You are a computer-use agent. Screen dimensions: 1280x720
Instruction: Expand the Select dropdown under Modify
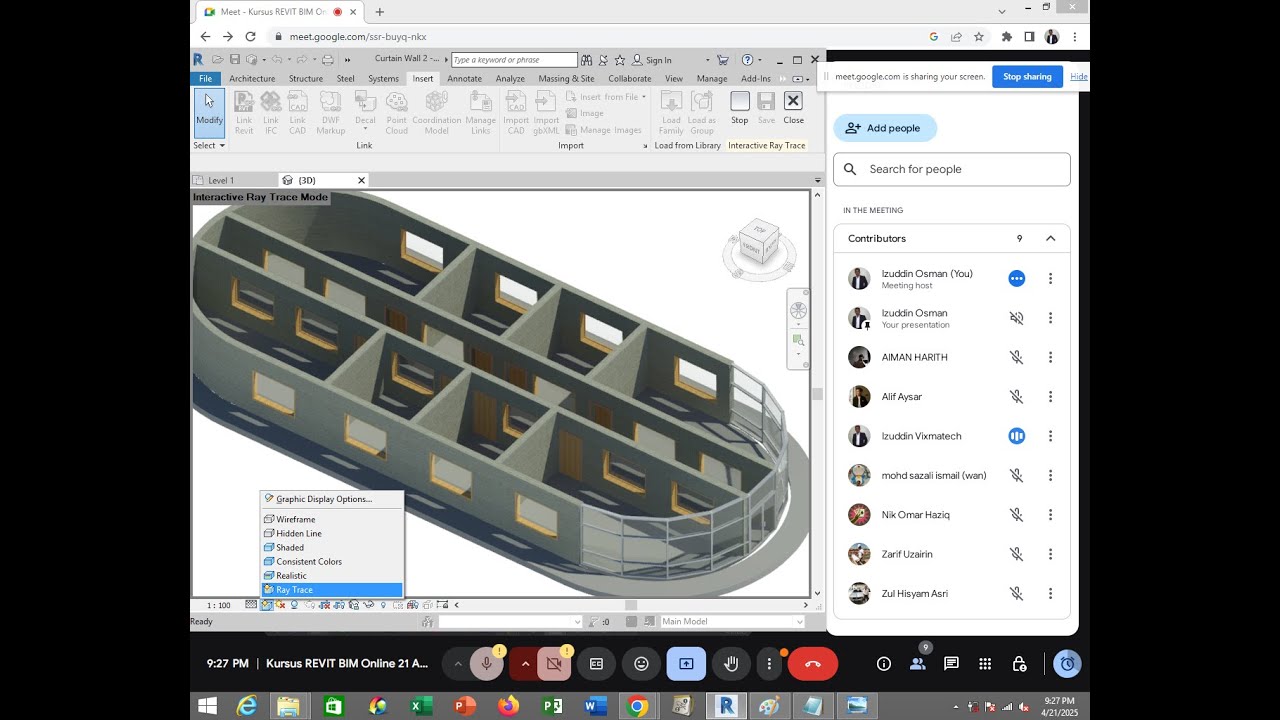click(x=209, y=146)
